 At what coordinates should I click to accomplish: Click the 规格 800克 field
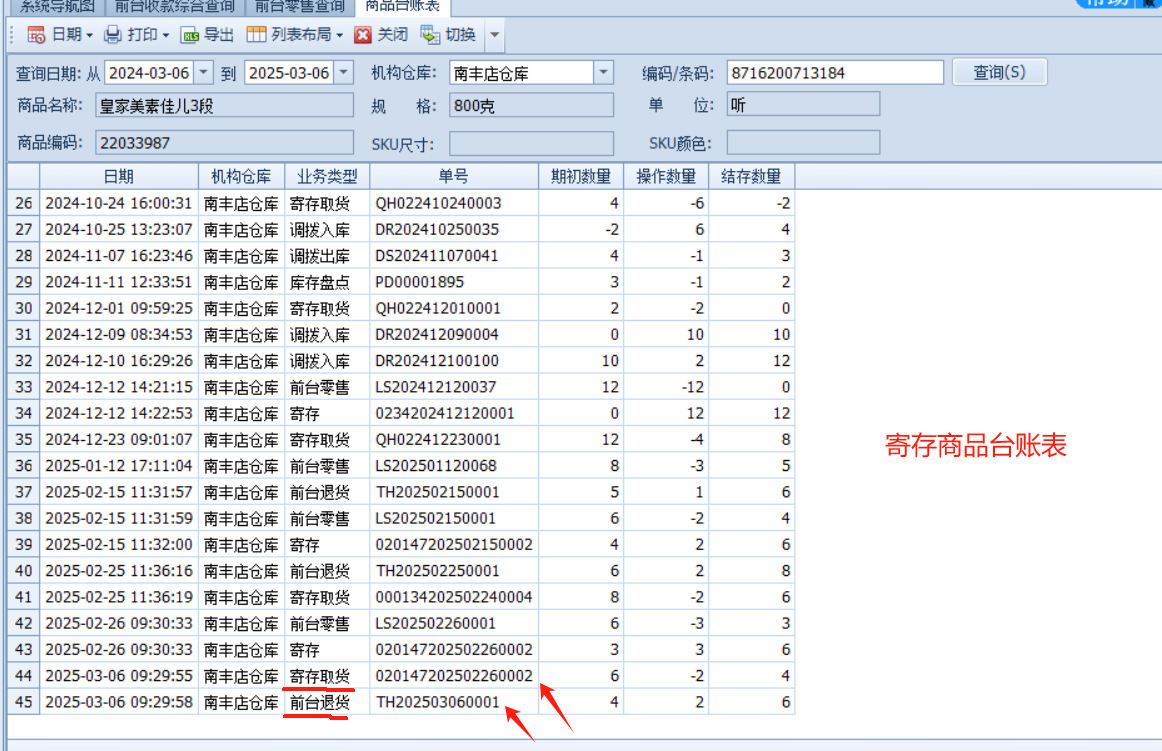tap(531, 105)
